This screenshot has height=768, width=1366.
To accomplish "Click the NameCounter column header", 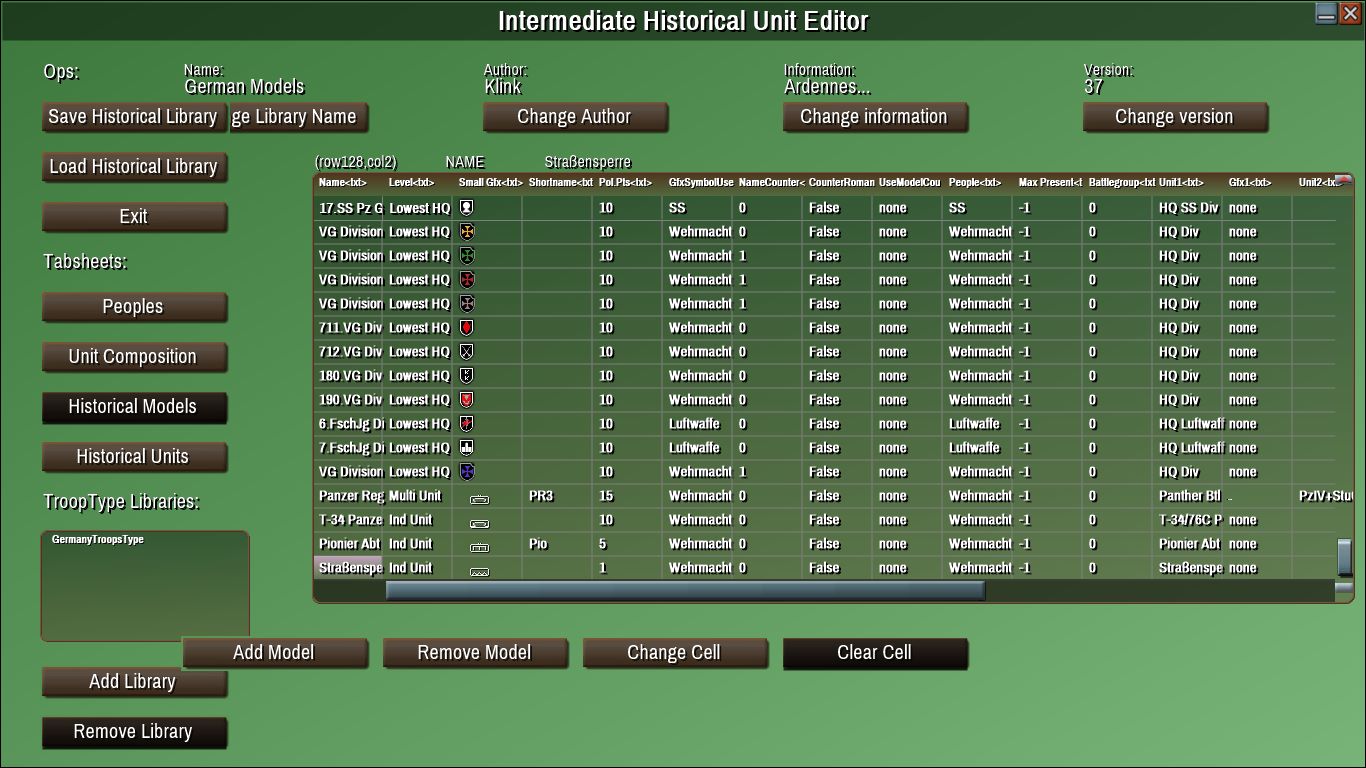I will click(x=770, y=183).
